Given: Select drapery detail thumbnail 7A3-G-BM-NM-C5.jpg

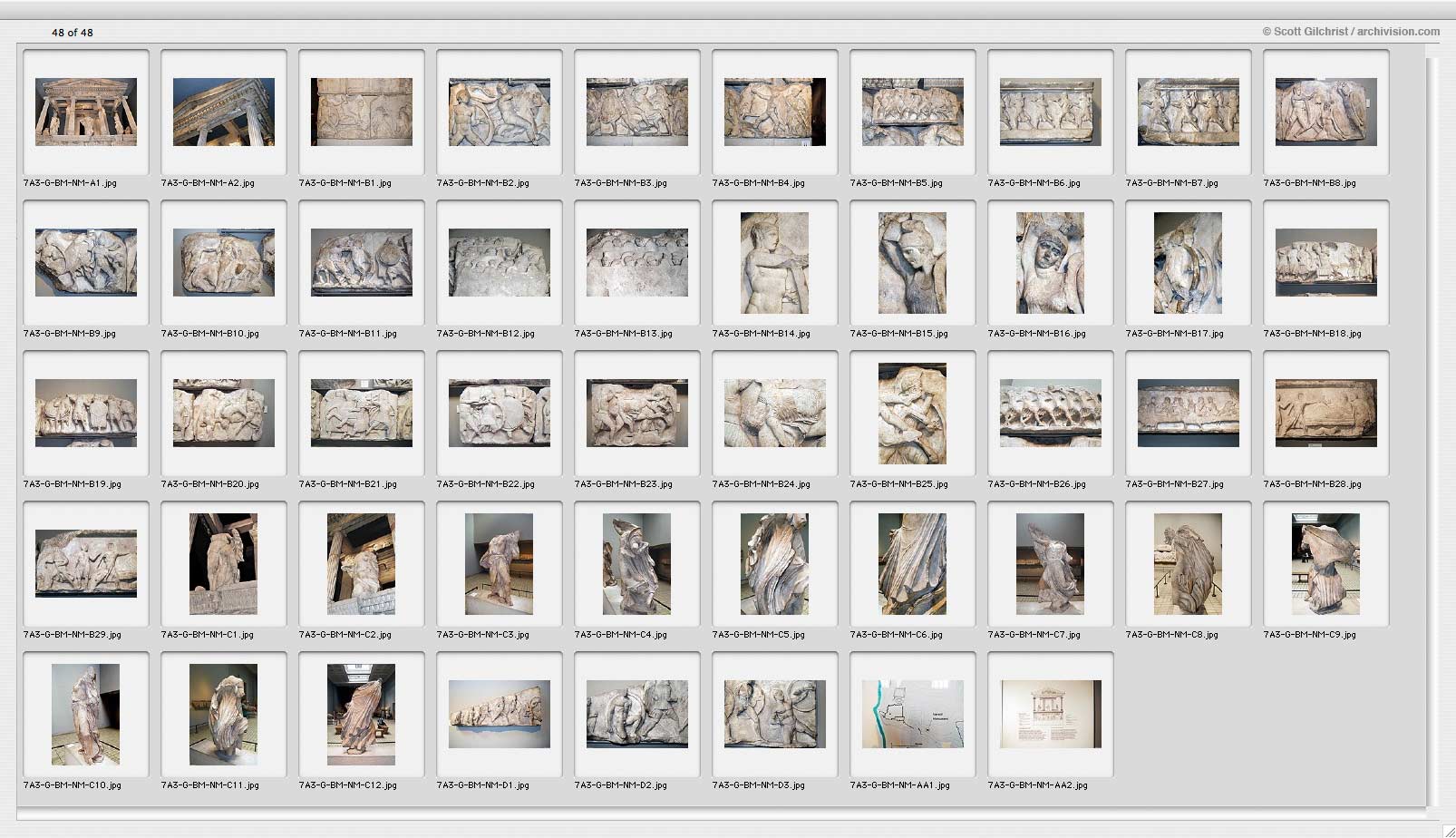Looking at the screenshot, I should [775, 564].
